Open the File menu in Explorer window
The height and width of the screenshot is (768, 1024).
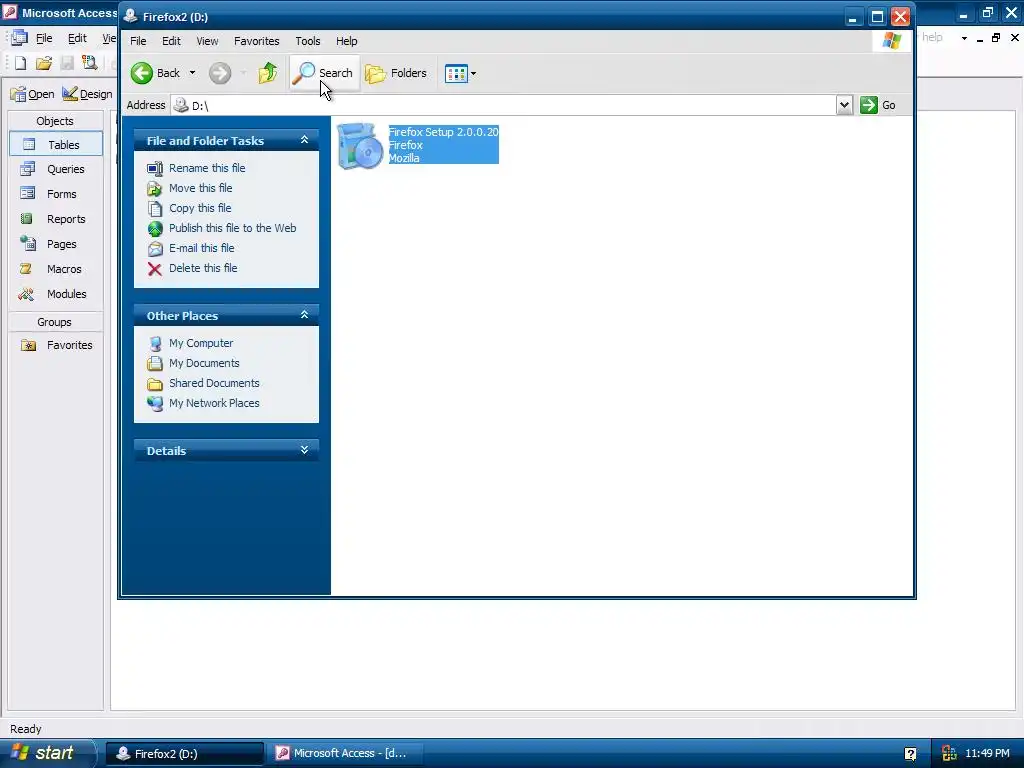coord(138,41)
